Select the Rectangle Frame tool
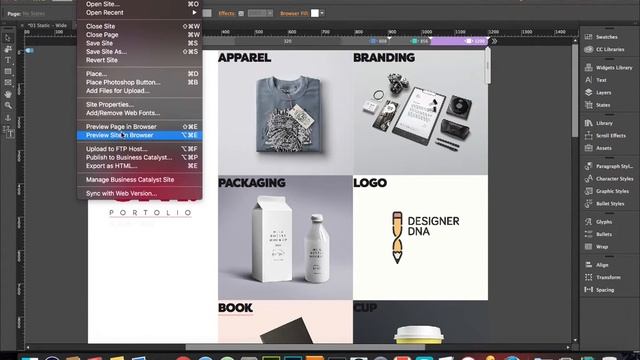The height and width of the screenshot is (360, 640). coord(7,82)
